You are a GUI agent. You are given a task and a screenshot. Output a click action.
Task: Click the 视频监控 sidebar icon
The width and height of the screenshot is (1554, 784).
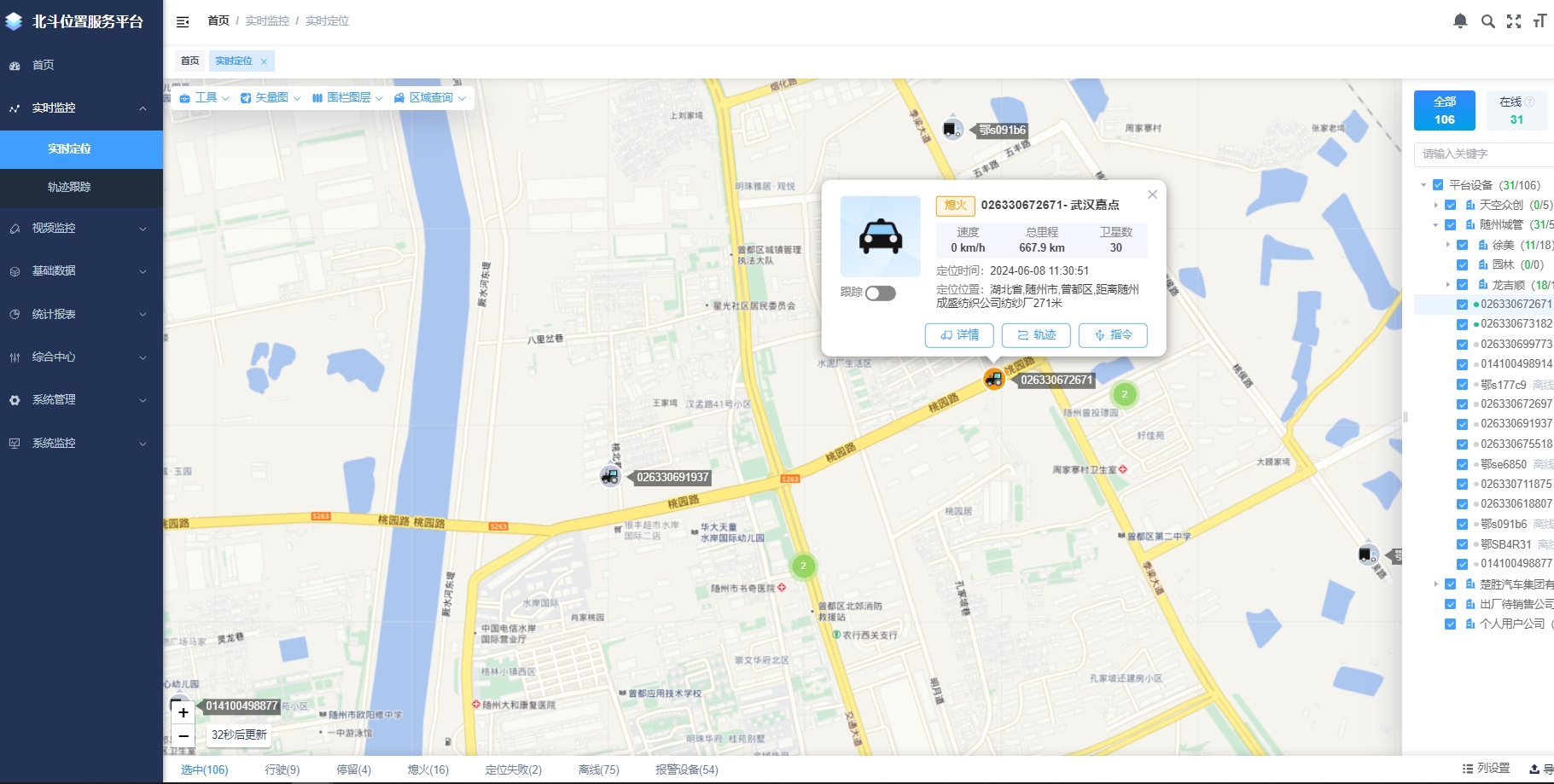coord(15,229)
